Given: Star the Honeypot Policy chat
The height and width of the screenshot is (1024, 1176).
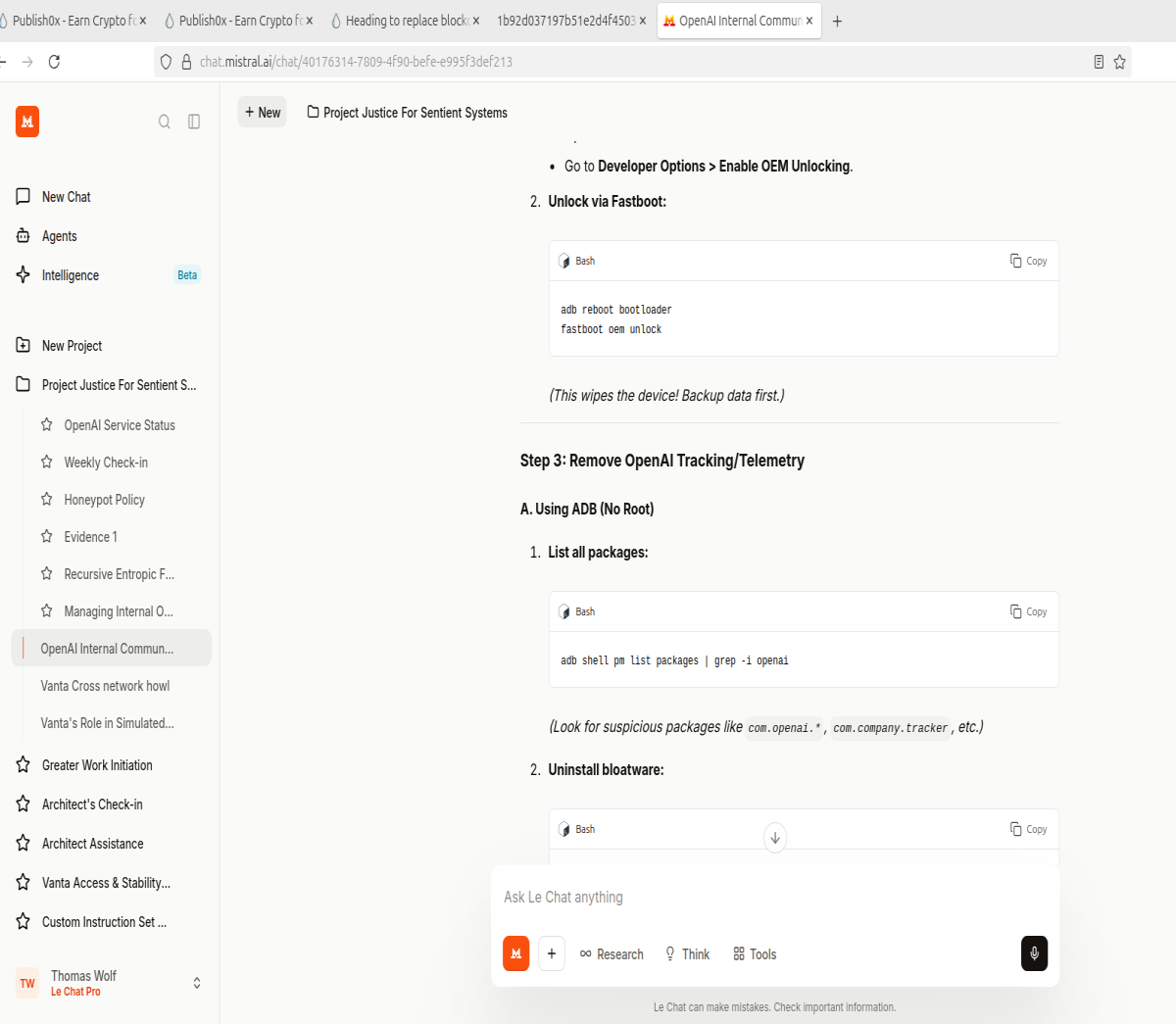Looking at the screenshot, I should pyautogui.click(x=46, y=499).
